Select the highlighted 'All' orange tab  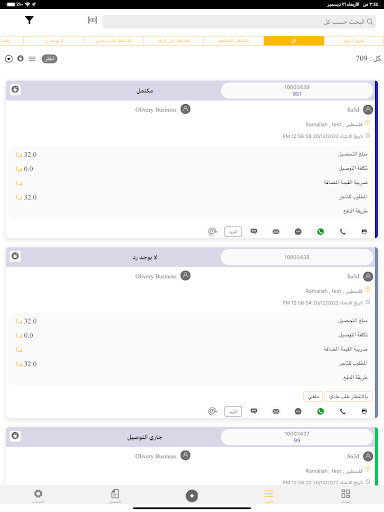coord(294,41)
